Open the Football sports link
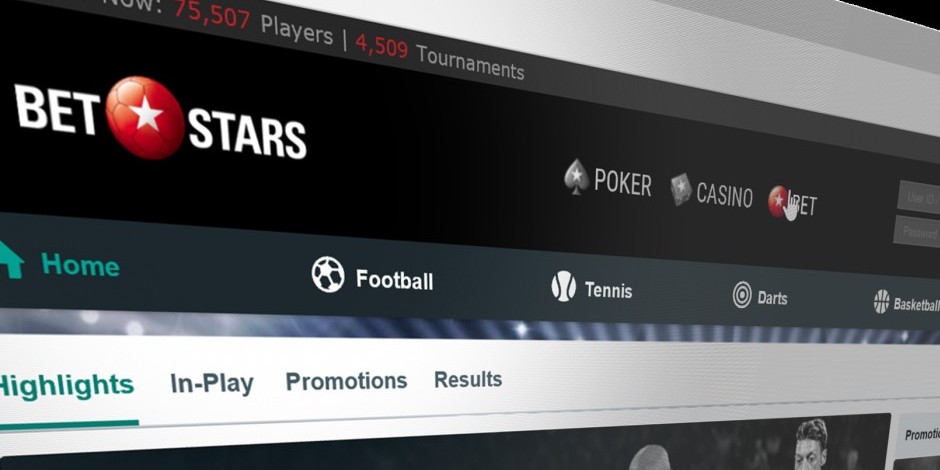940x470 pixels. point(394,280)
